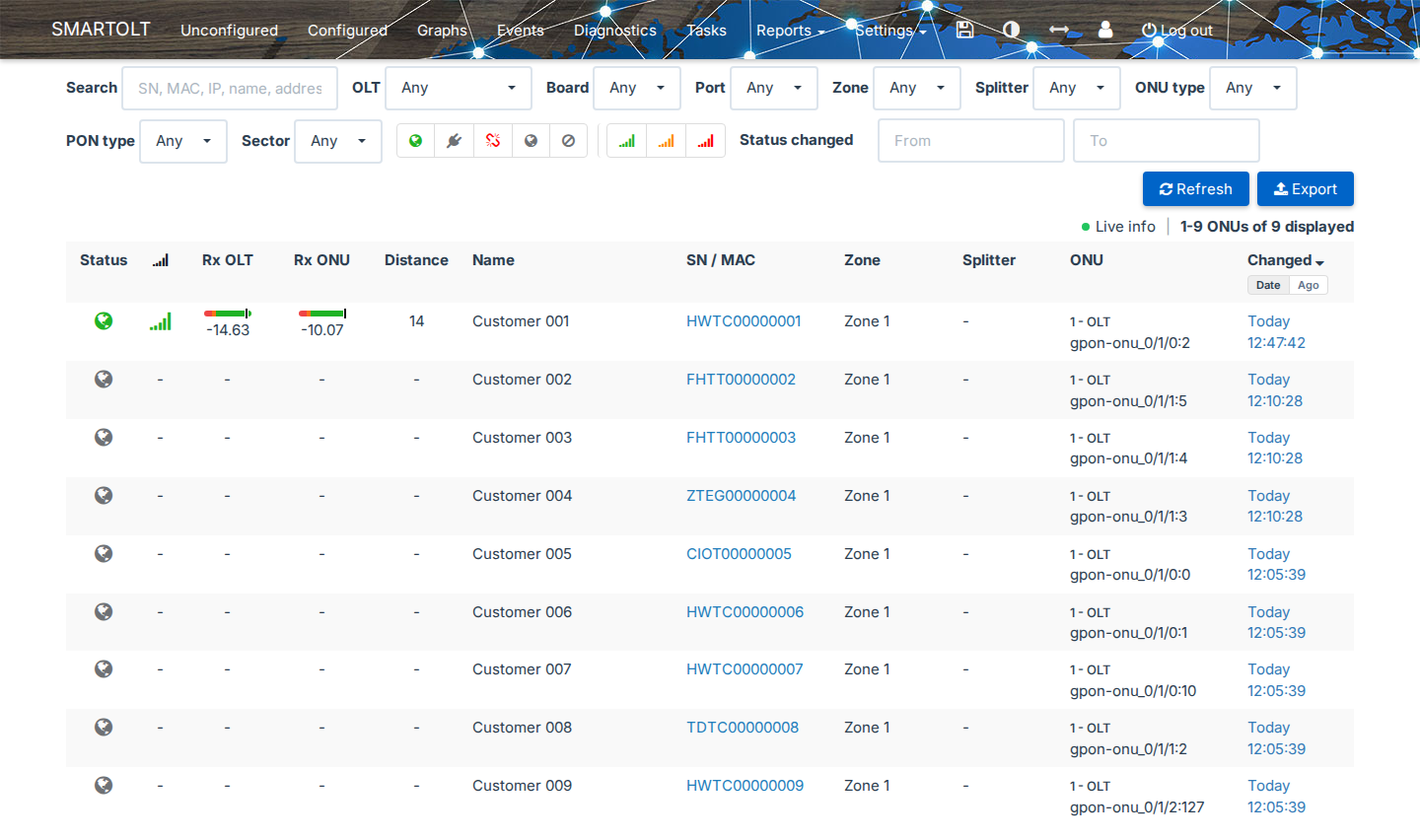1420x840 pixels.
Task: Open the PON type filter dropdown
Action: pos(183,141)
